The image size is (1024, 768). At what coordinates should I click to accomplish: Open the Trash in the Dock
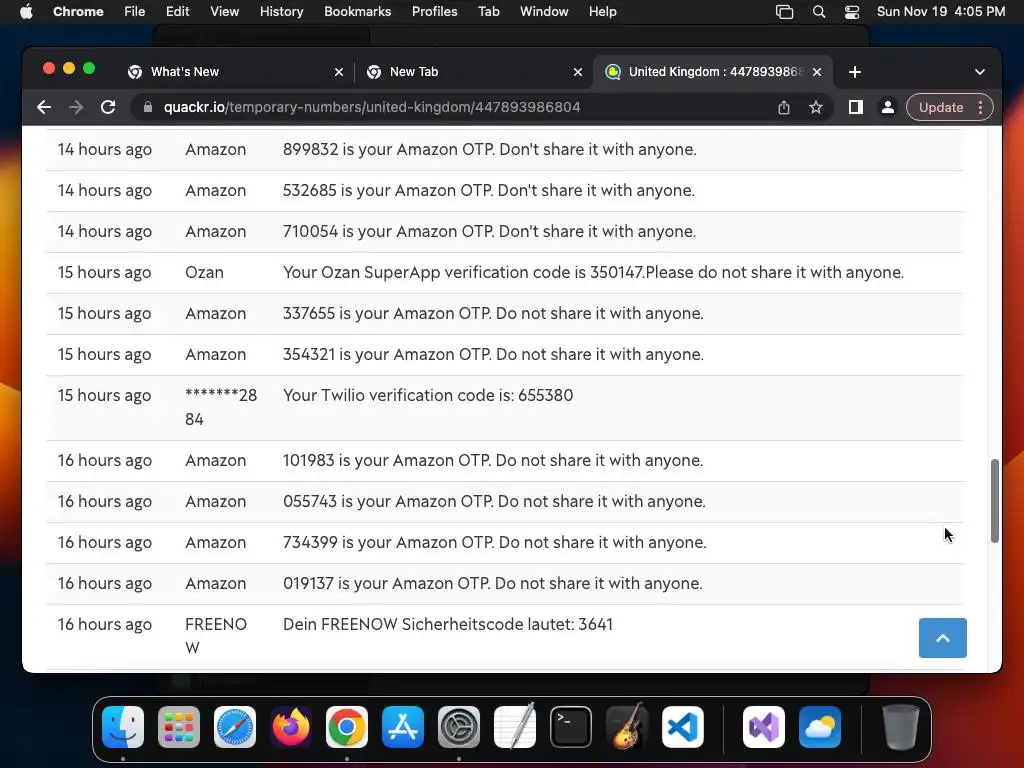click(x=901, y=727)
